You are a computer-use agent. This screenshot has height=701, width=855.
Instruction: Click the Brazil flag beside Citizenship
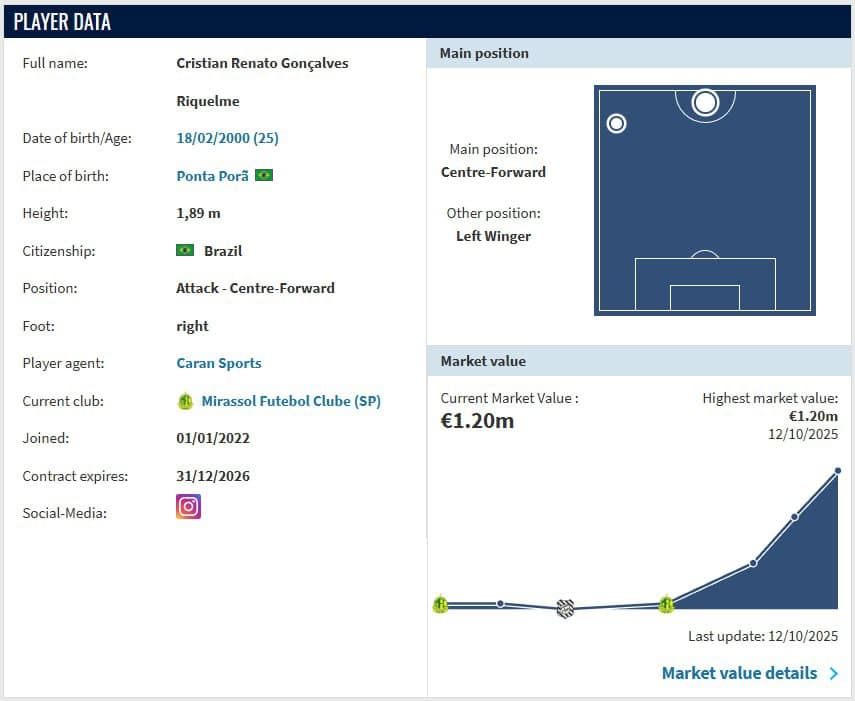coord(185,250)
